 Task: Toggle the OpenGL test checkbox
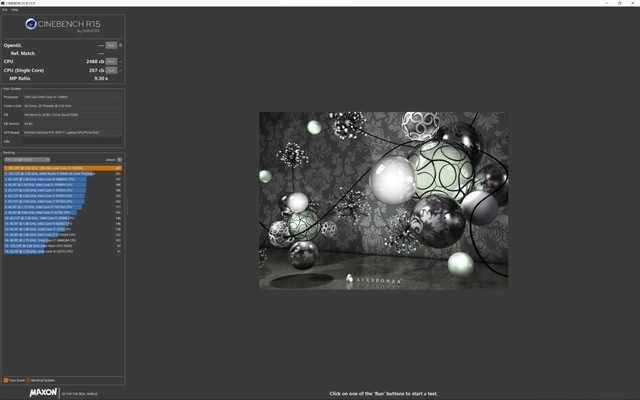click(x=121, y=45)
